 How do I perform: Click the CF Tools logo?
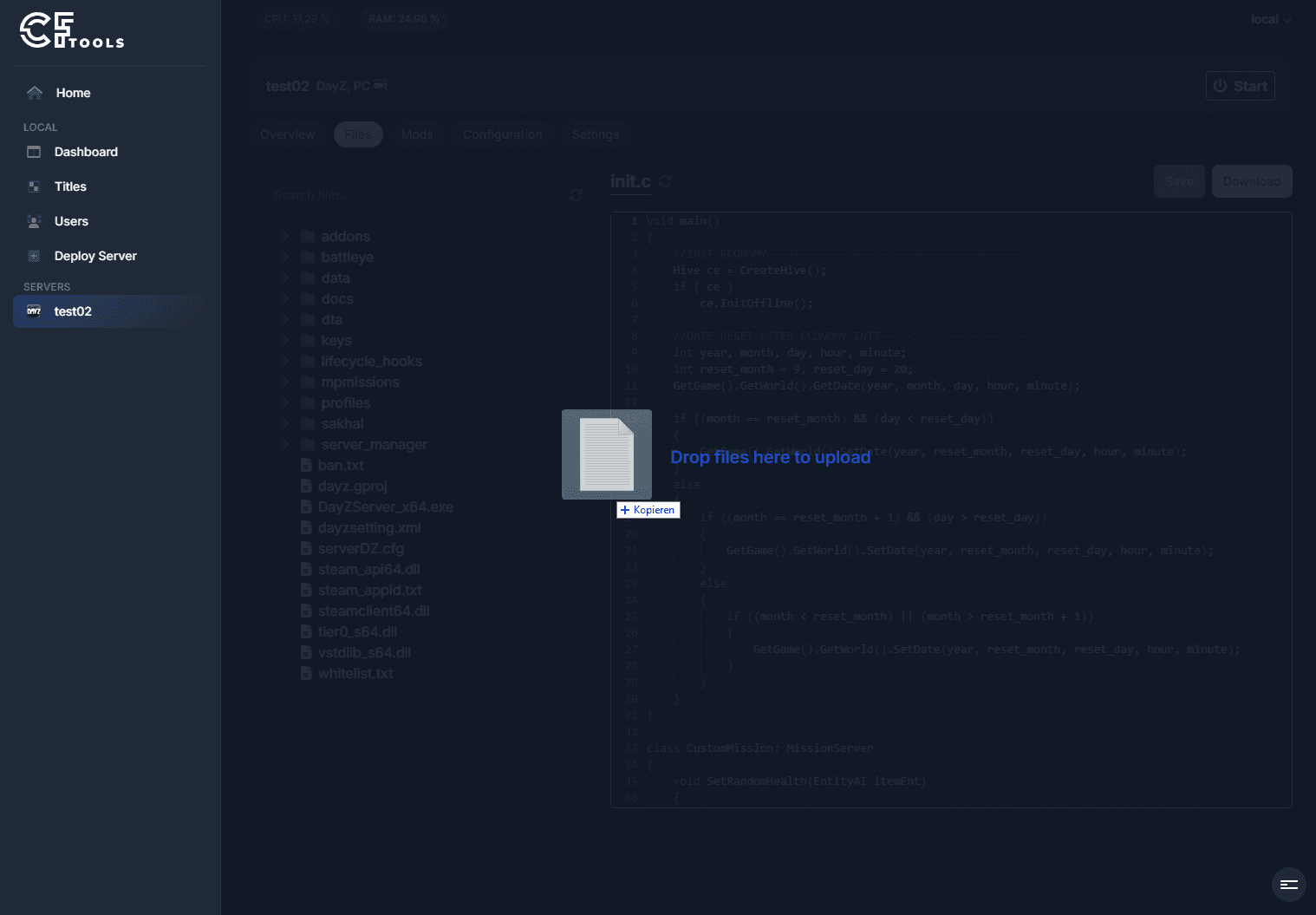pyautogui.click(x=72, y=30)
